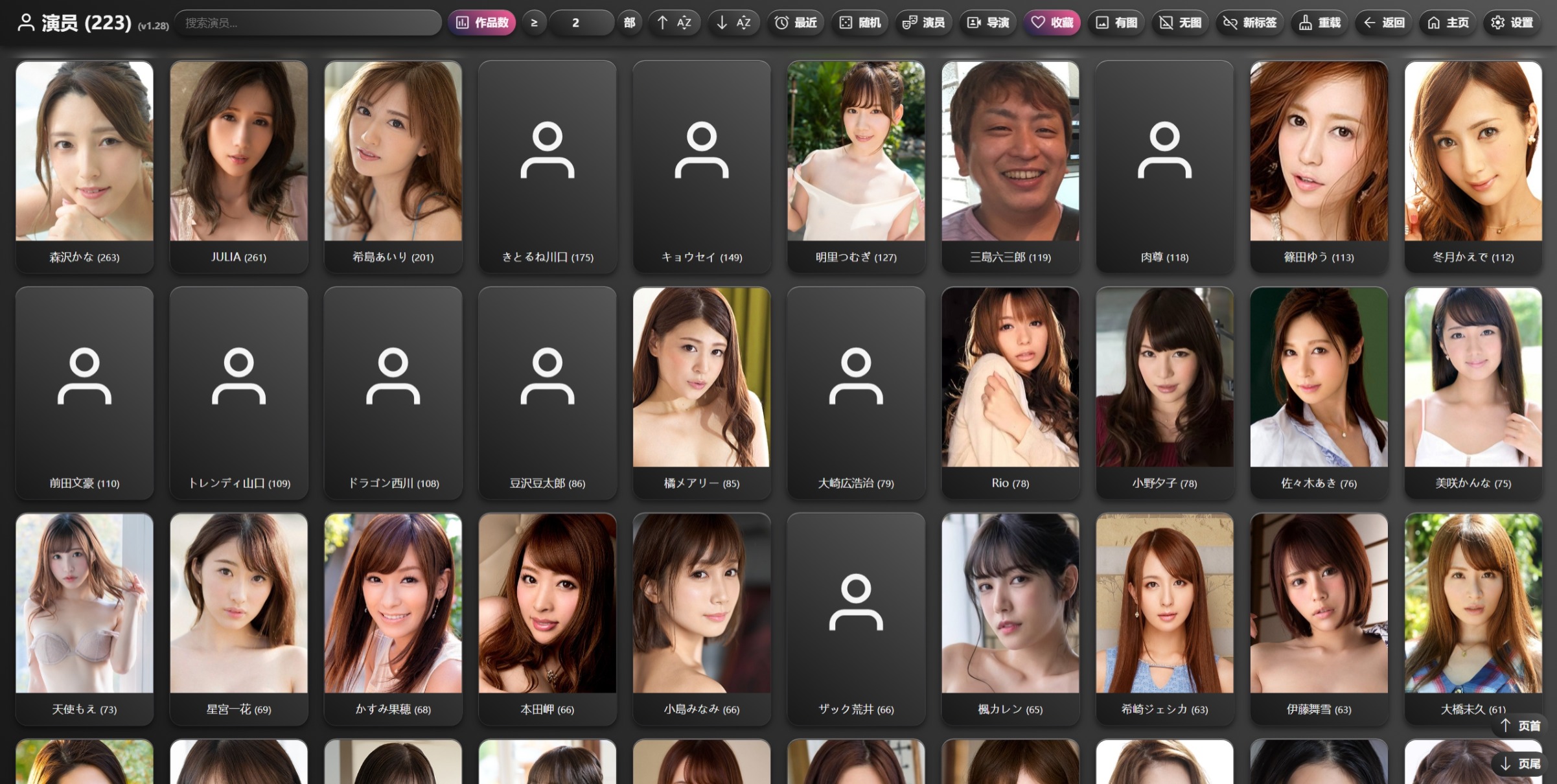Filter by 导演 (directors)
Image resolution: width=1557 pixels, height=784 pixels.
coord(987,23)
